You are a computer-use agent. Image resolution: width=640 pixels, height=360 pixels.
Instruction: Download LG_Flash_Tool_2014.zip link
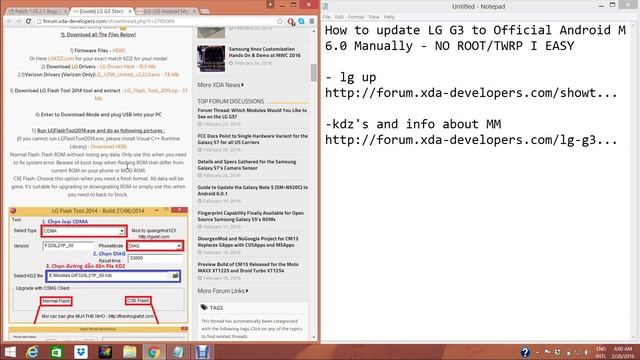click(x=156, y=91)
